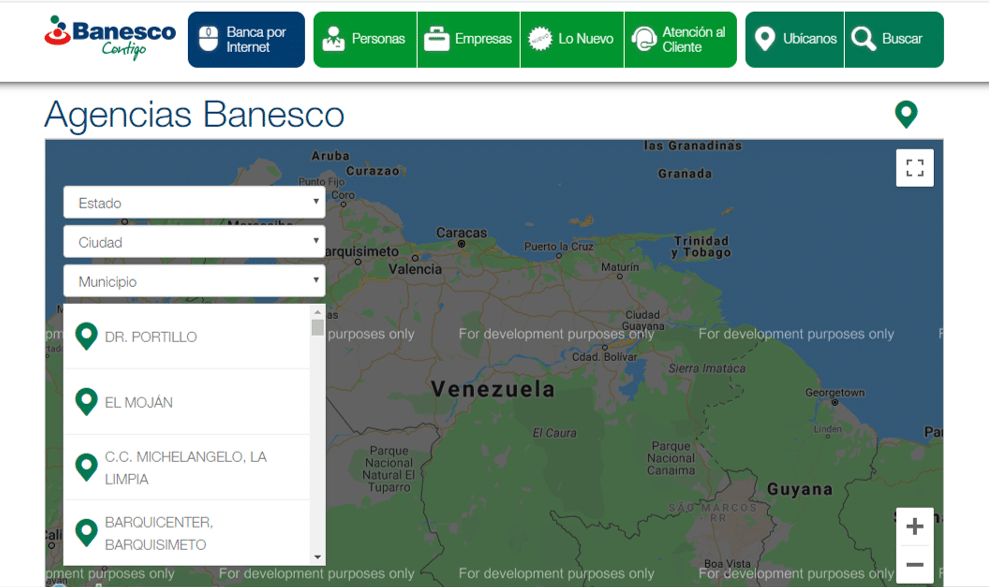This screenshot has width=989, height=587.
Task: Click Parque Nacional Canaima label
Action: (671, 458)
